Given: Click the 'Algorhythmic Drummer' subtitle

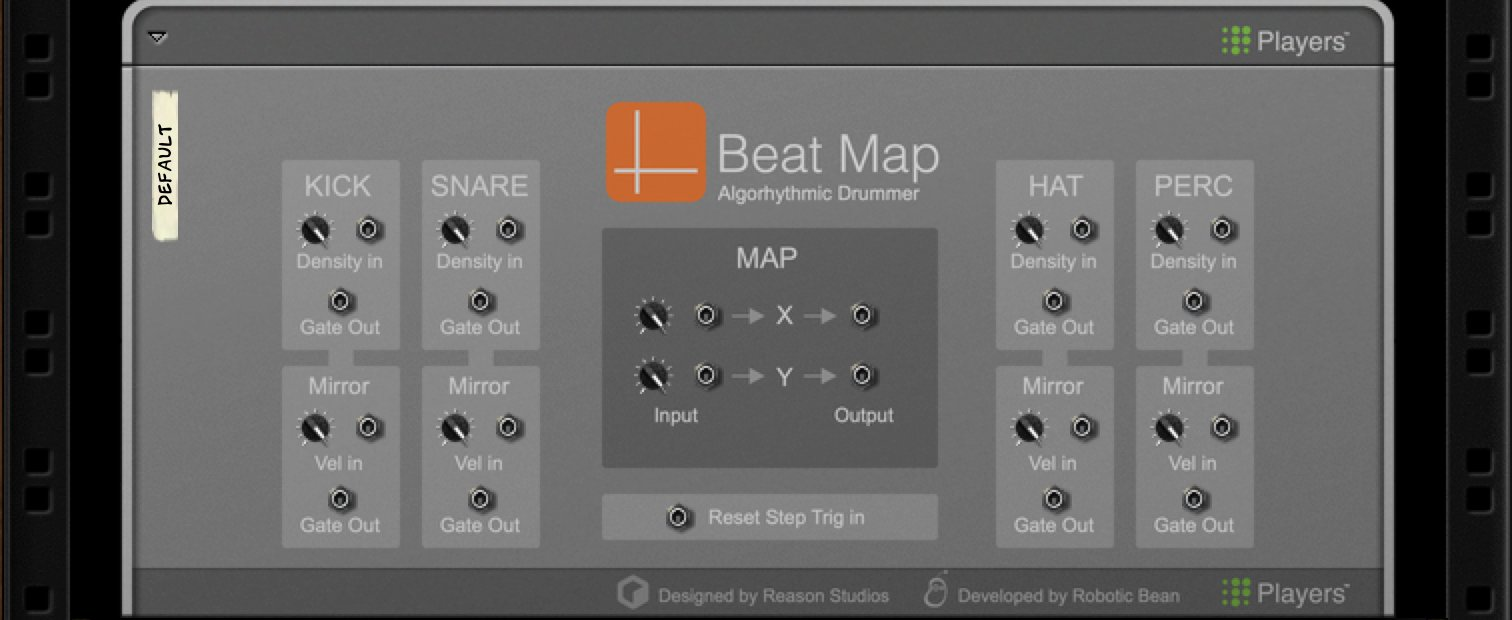Looking at the screenshot, I should click(x=818, y=194).
